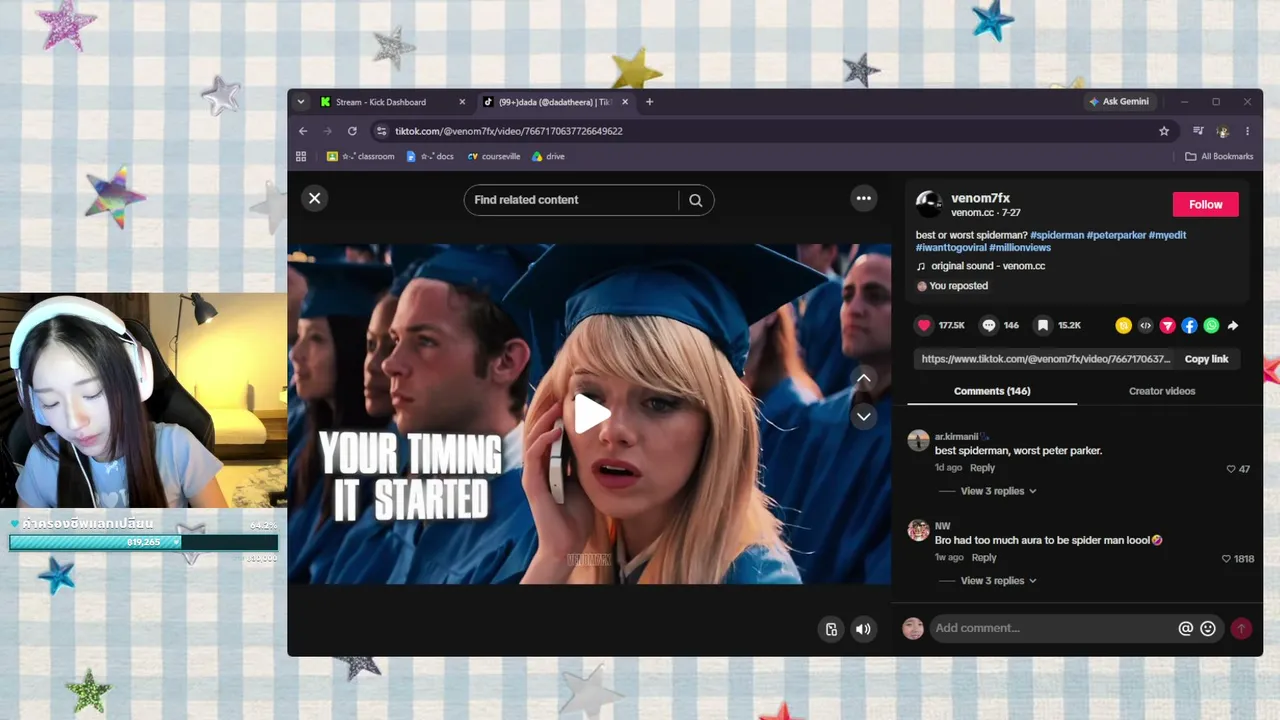Share the video to WhatsApp

point(1211,325)
